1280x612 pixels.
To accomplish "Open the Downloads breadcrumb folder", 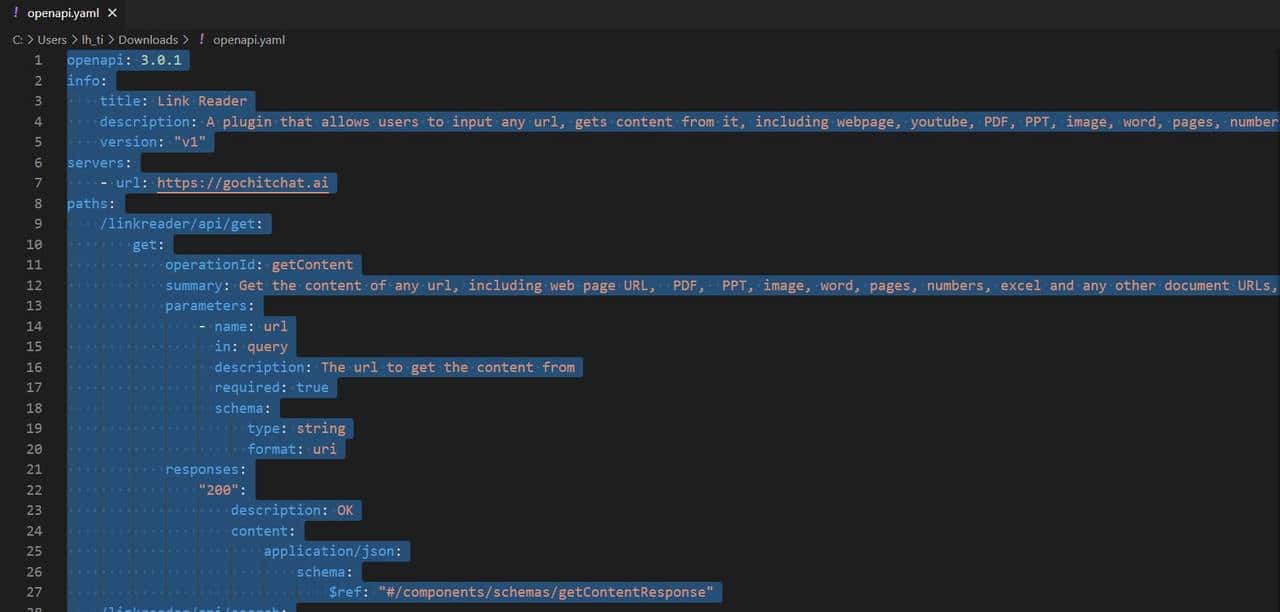I will pyautogui.click(x=147, y=40).
